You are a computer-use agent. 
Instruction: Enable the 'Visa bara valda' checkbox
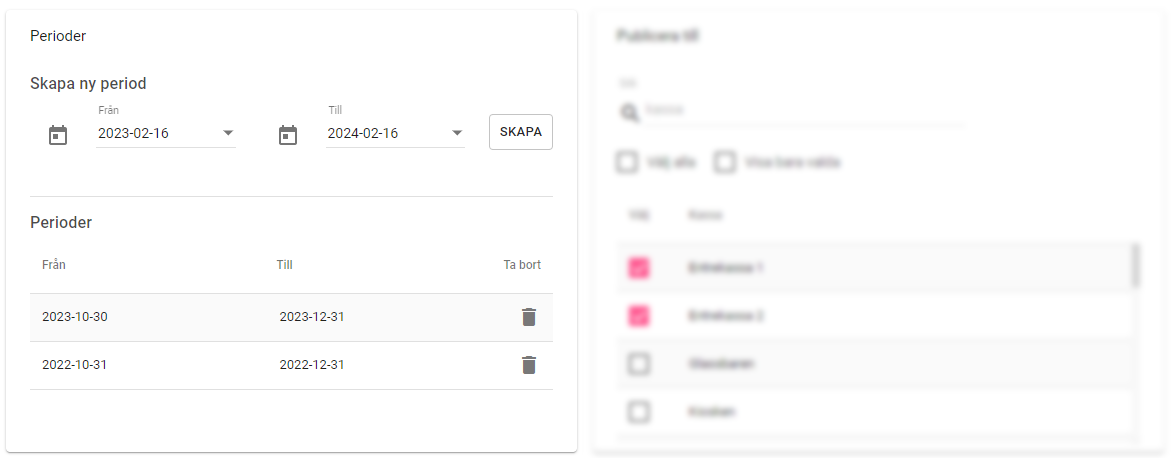tap(725, 162)
